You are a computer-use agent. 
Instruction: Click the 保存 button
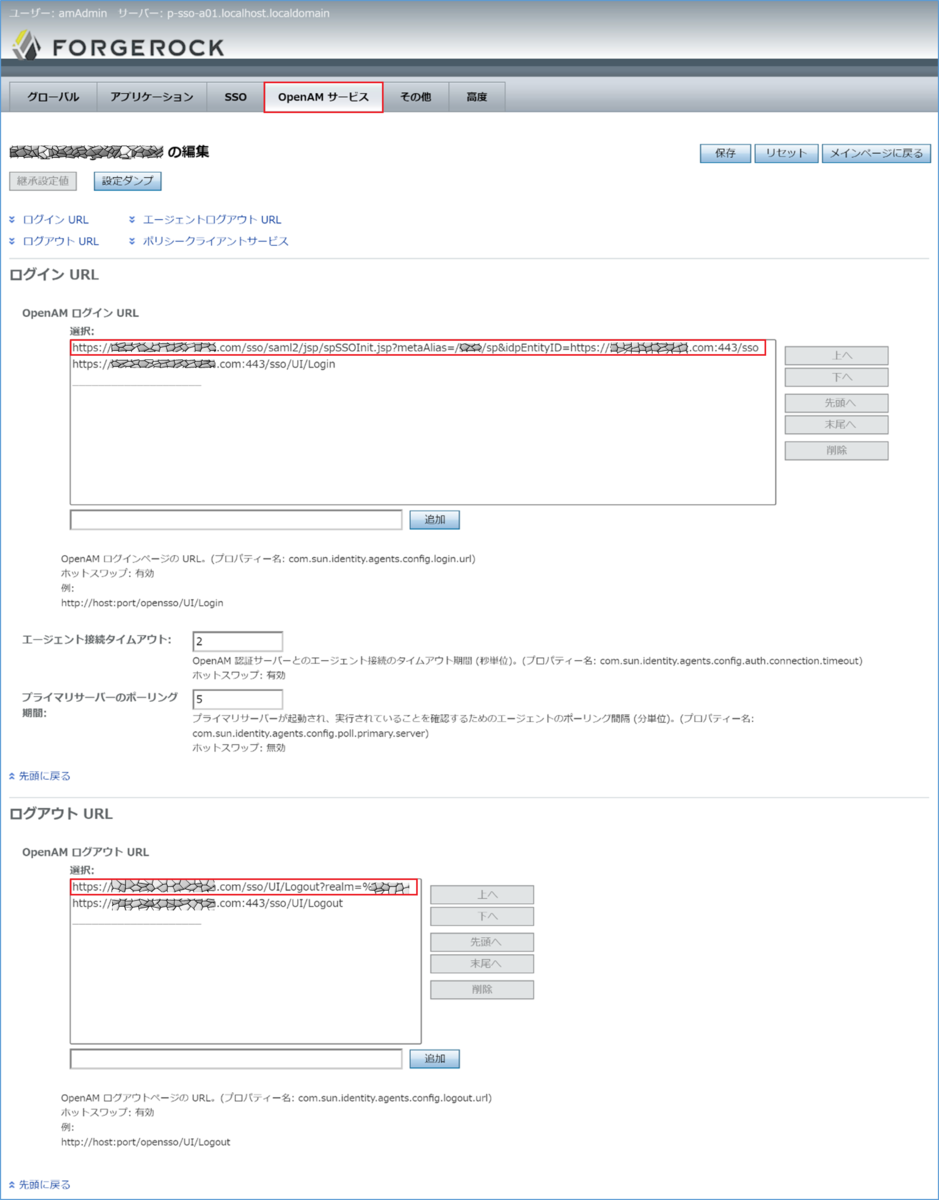725,153
